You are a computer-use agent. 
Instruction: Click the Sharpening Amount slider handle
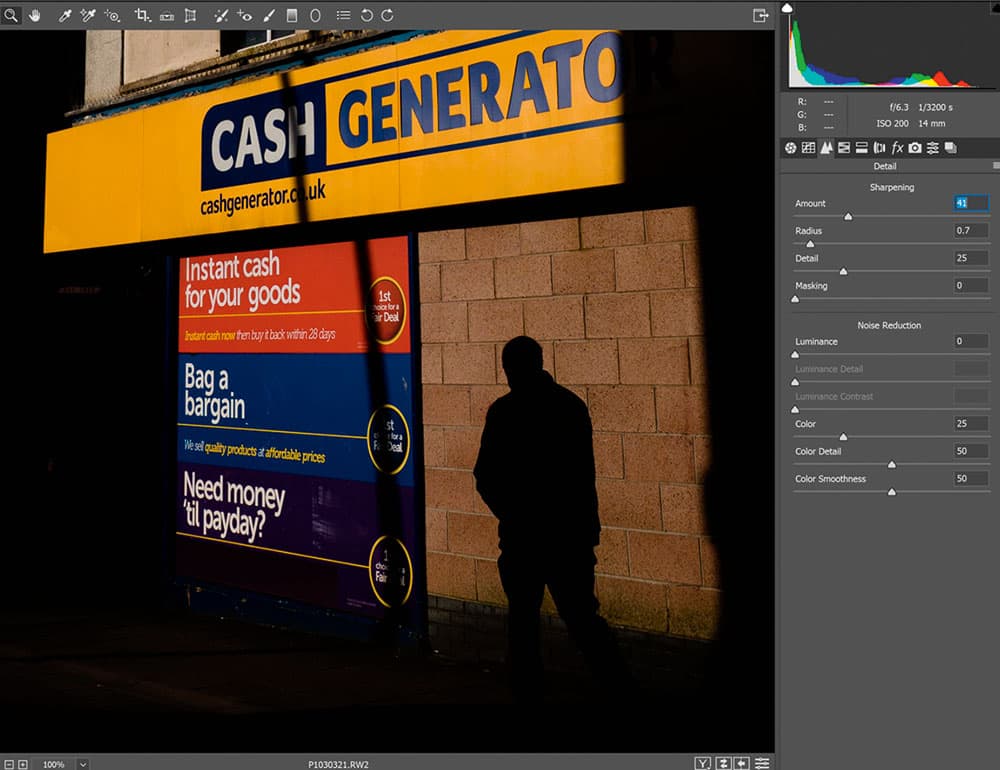848,217
